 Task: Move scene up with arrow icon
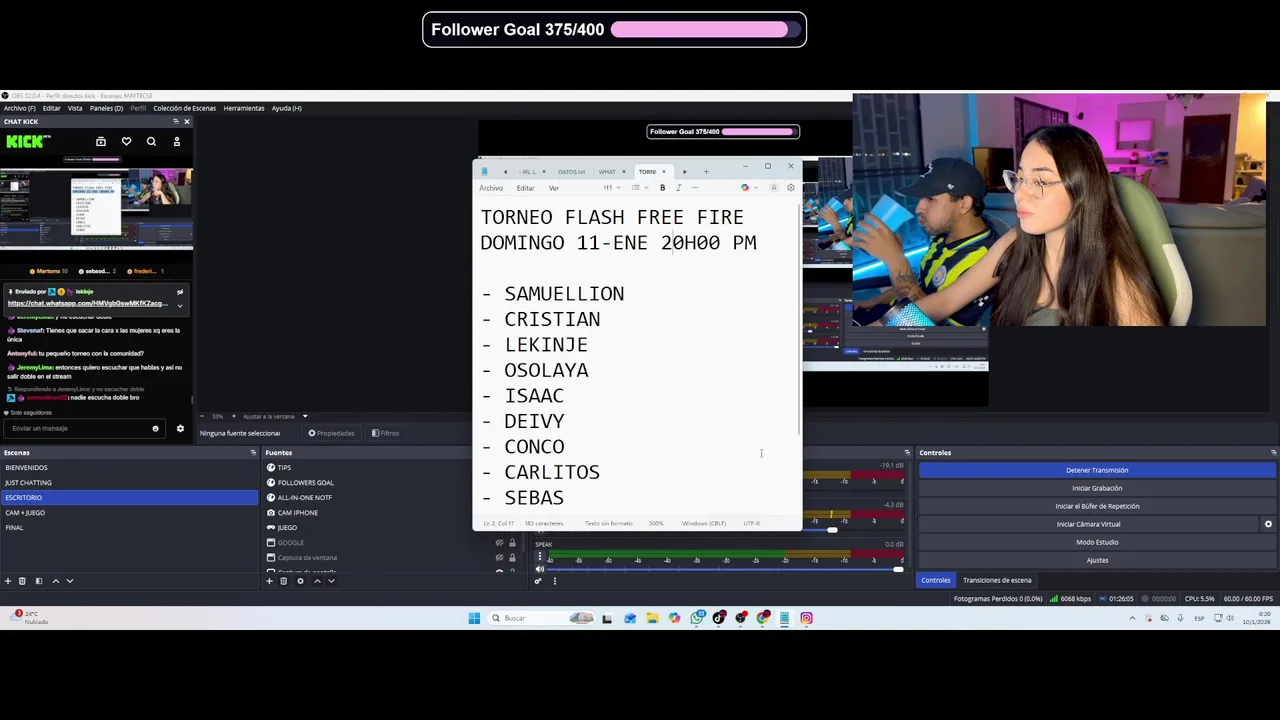pos(56,581)
